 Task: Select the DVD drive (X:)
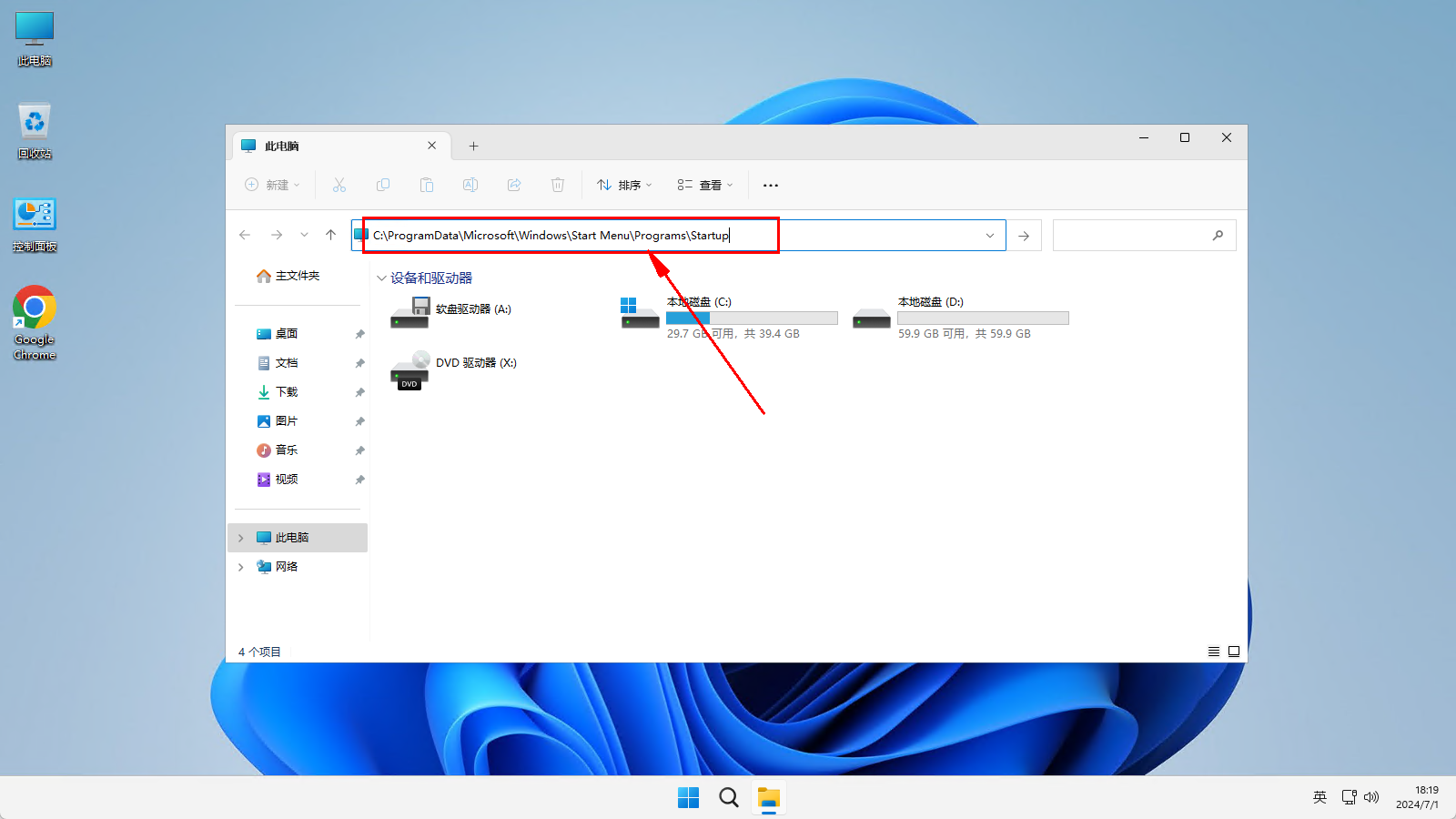(x=453, y=370)
